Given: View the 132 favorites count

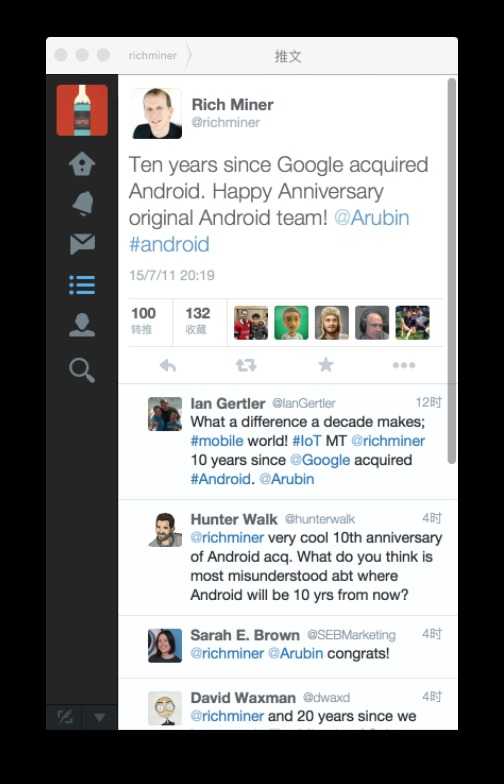Looking at the screenshot, I should 198,320.
